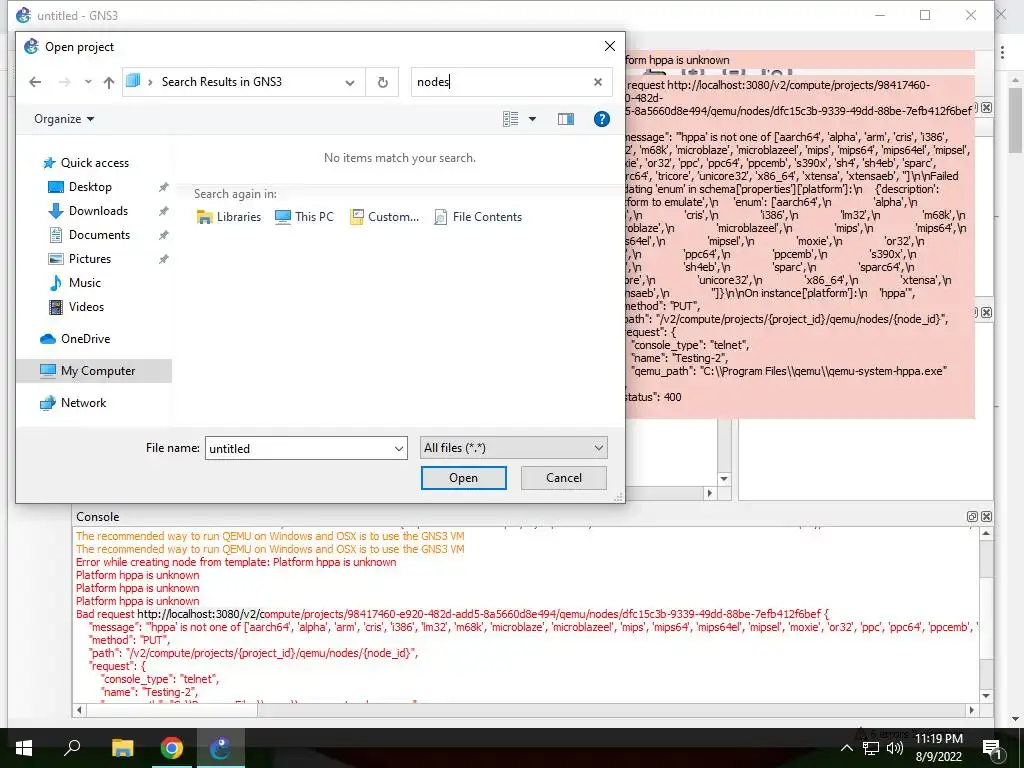Viewport: 1024px width, 768px height.
Task: Close the upper right GNS3 dock panel
Action: tap(986, 107)
